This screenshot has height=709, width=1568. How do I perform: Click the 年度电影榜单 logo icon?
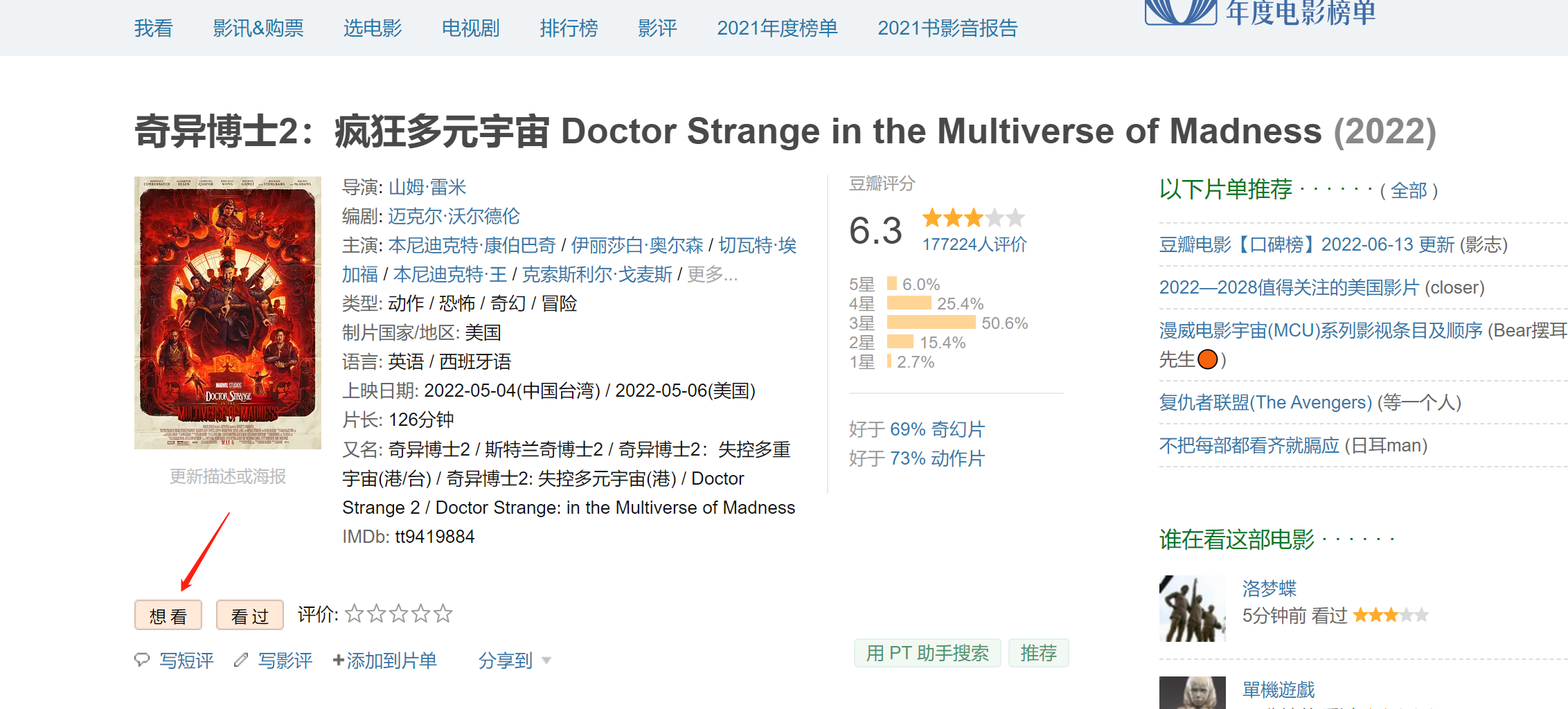(1181, 12)
